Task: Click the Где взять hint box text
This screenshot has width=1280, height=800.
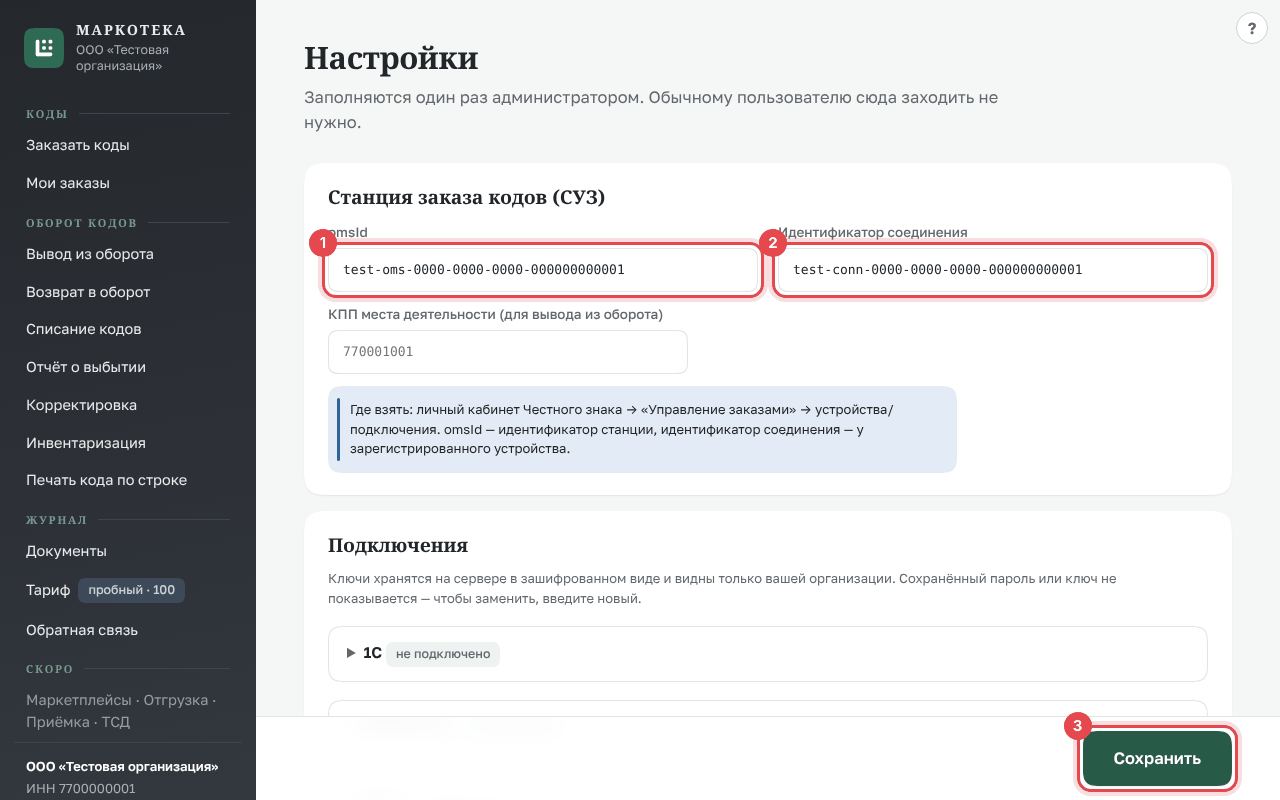Action: pos(642,429)
